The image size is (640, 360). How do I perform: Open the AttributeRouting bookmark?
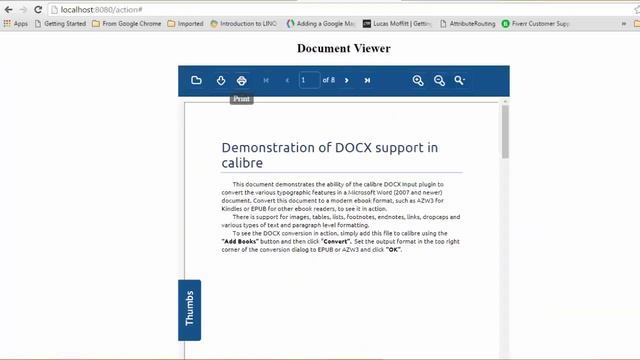[x=468, y=24]
